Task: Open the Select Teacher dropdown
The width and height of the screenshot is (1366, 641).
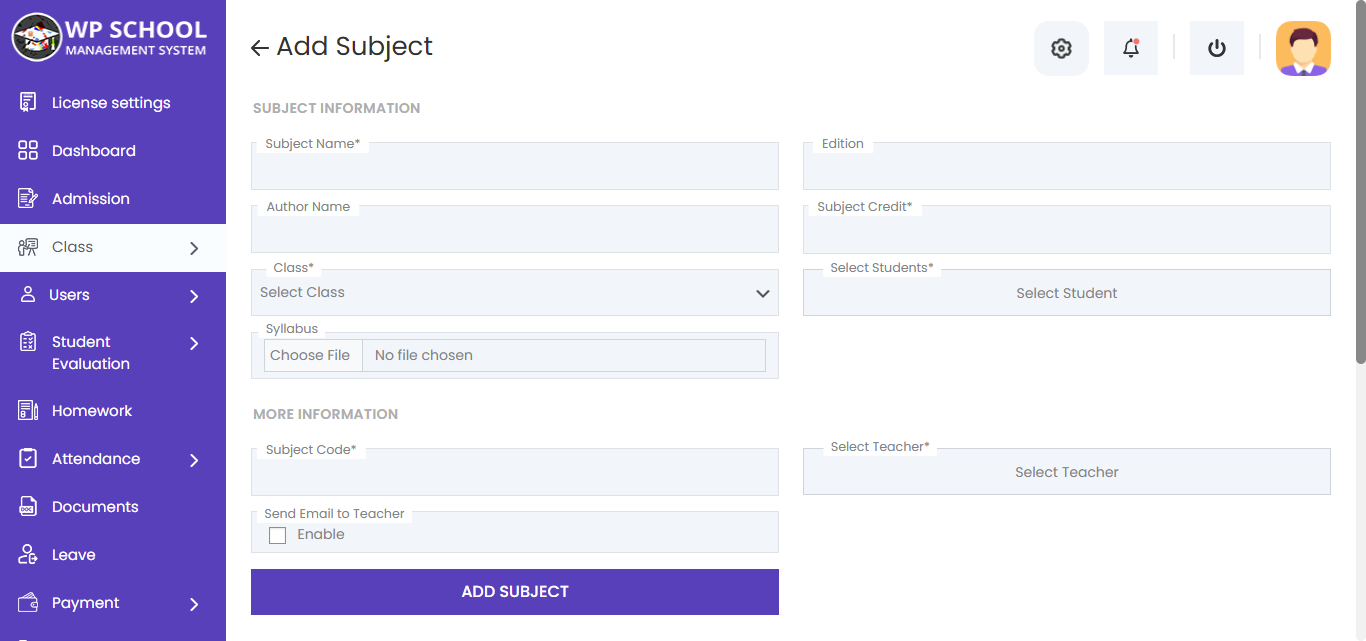Action: pyautogui.click(x=1066, y=472)
